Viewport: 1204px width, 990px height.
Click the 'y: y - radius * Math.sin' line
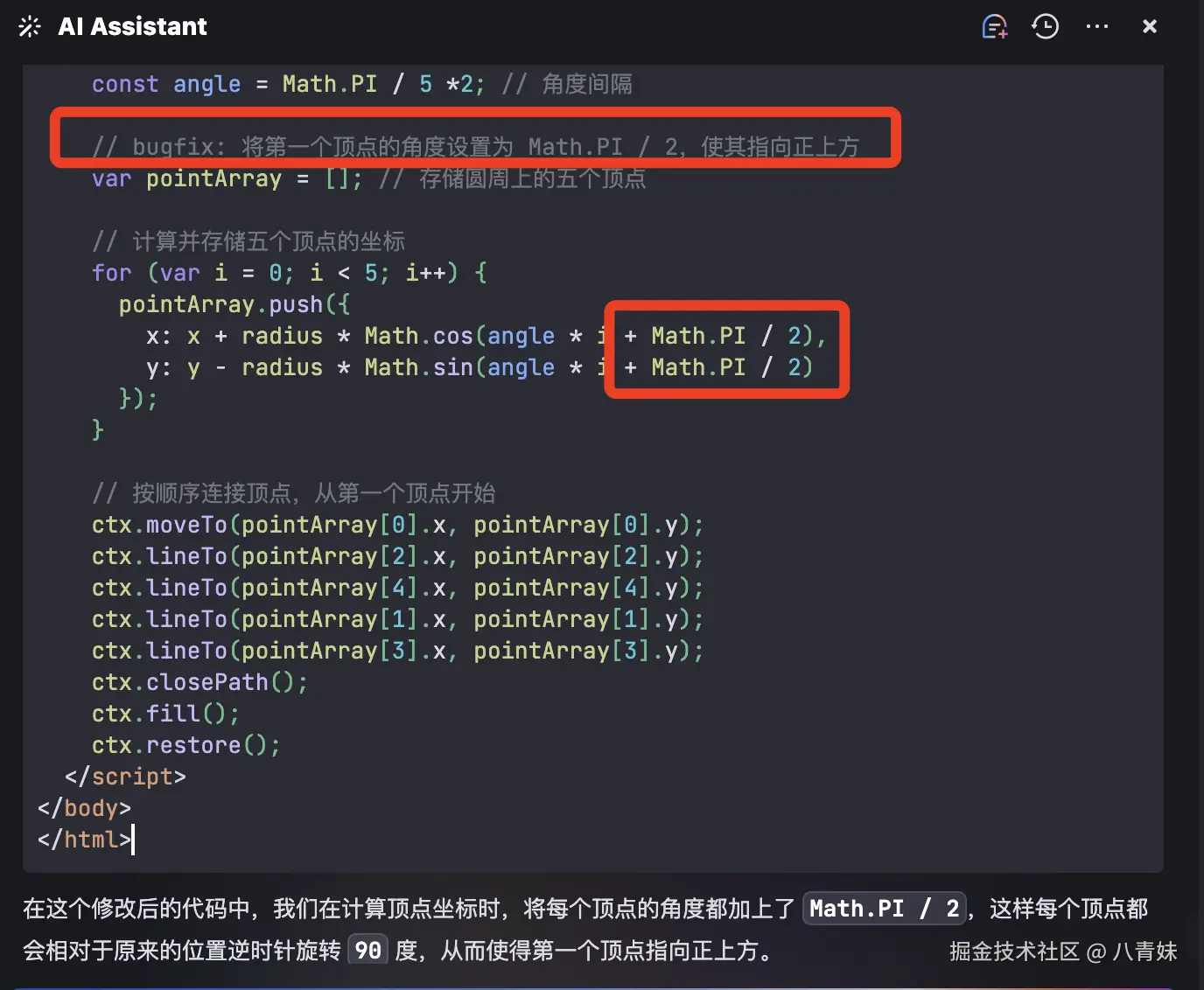pos(479,367)
